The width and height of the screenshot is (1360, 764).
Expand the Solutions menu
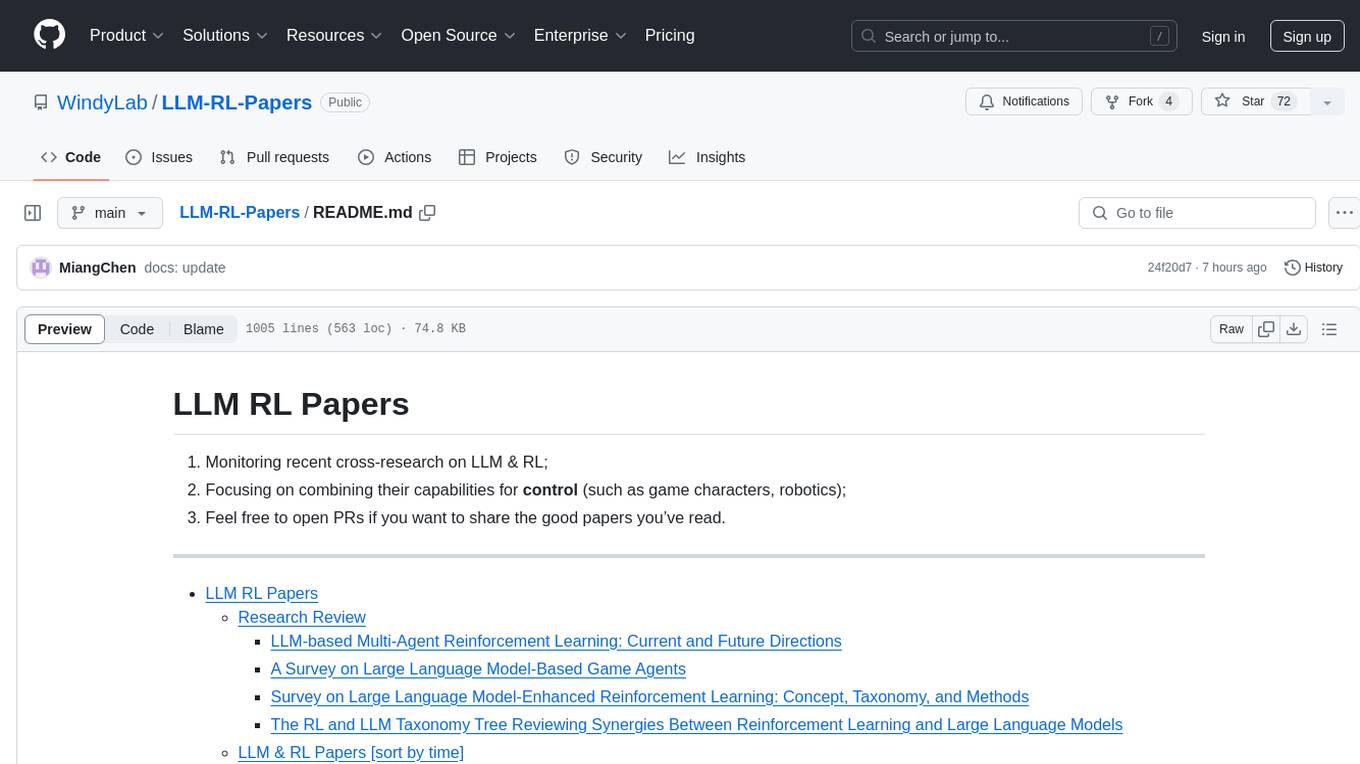click(x=225, y=35)
